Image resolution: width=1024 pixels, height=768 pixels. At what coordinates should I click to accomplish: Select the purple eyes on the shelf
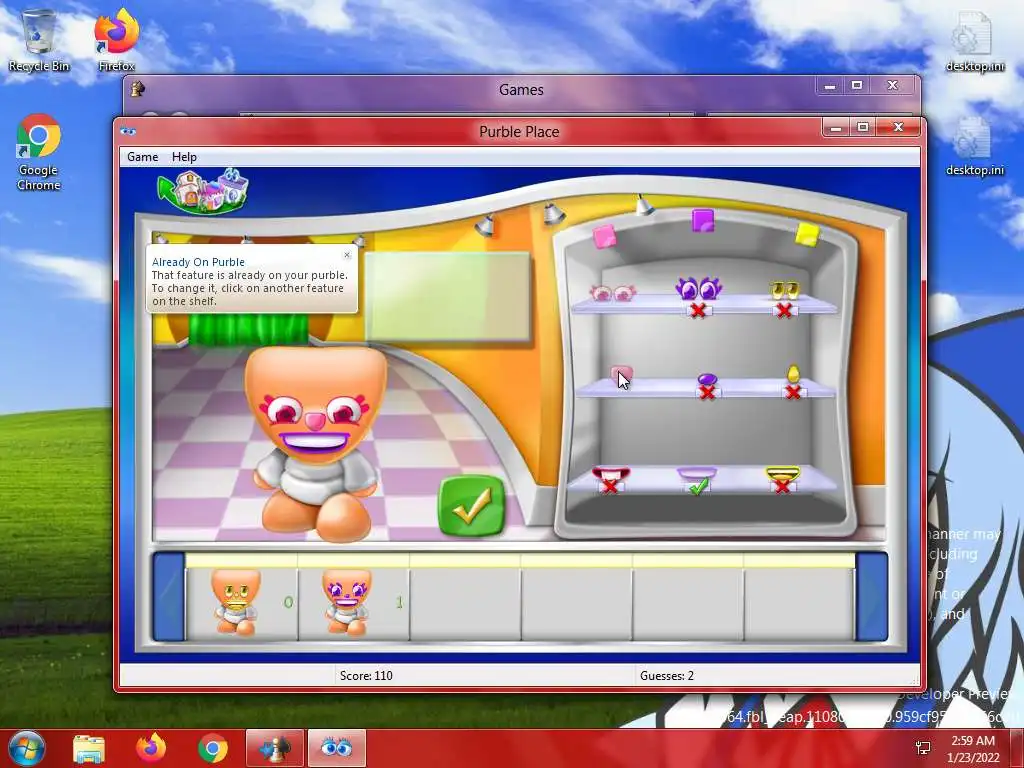(697, 288)
